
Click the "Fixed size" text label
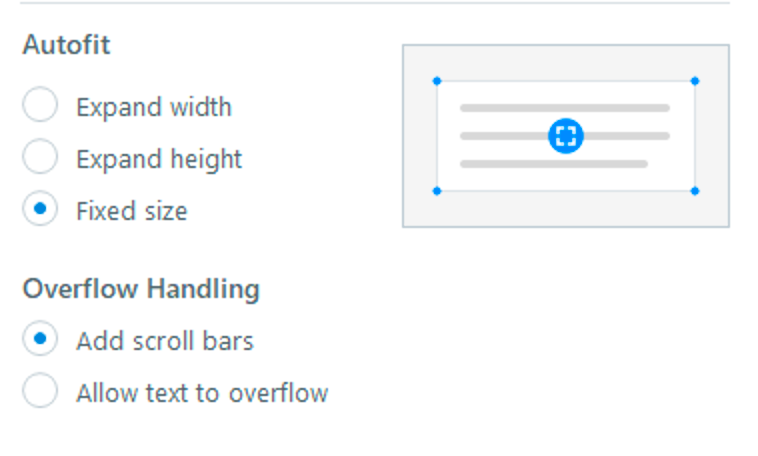tap(131, 211)
